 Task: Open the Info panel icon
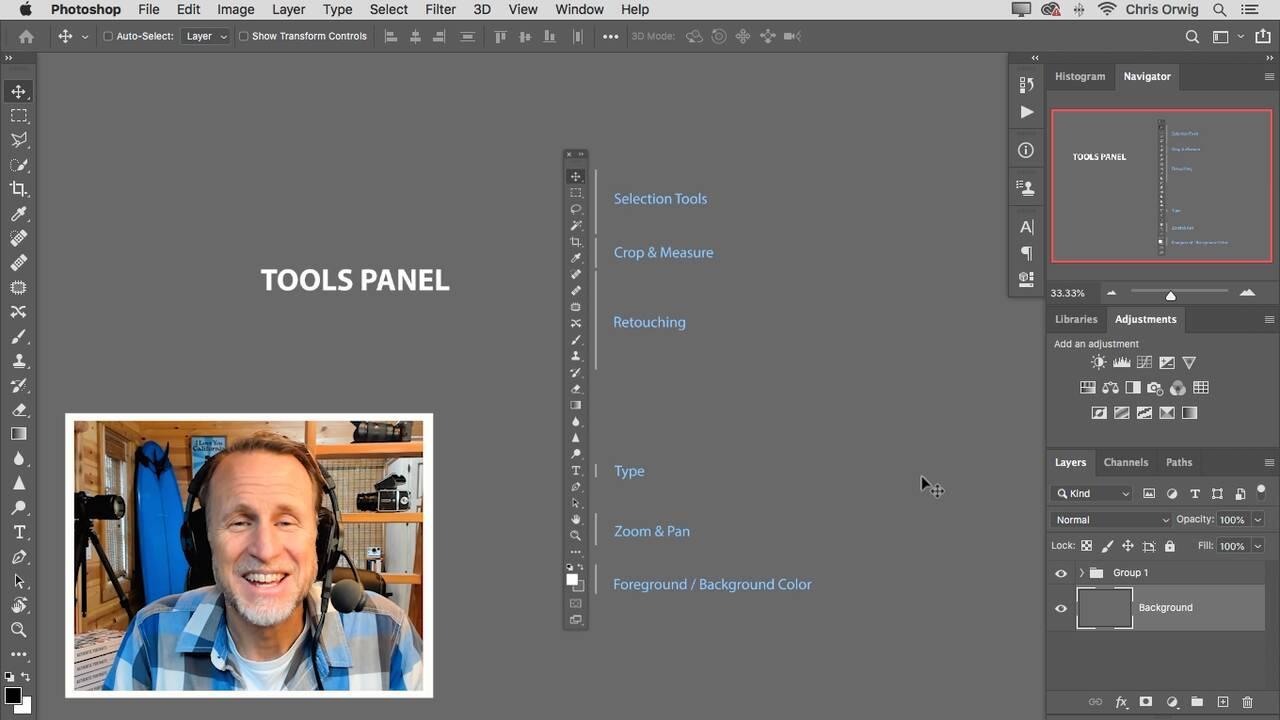(x=1026, y=150)
